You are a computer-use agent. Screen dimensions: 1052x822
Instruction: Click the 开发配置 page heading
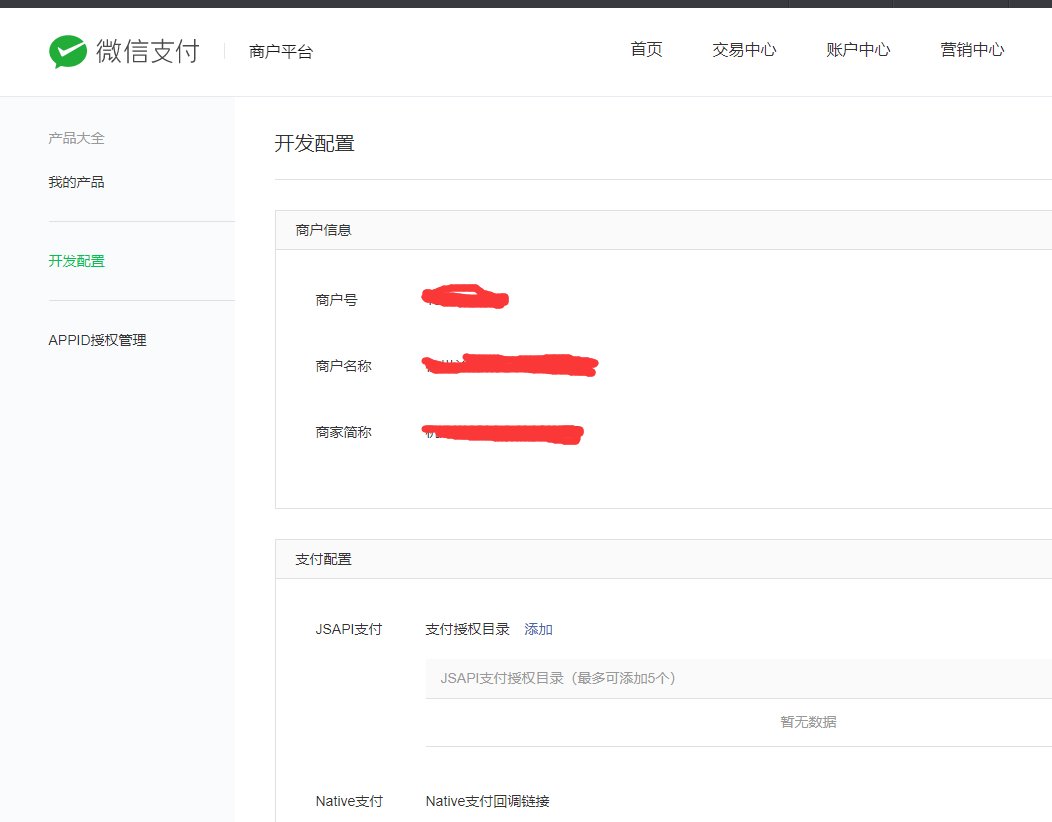pyautogui.click(x=315, y=144)
